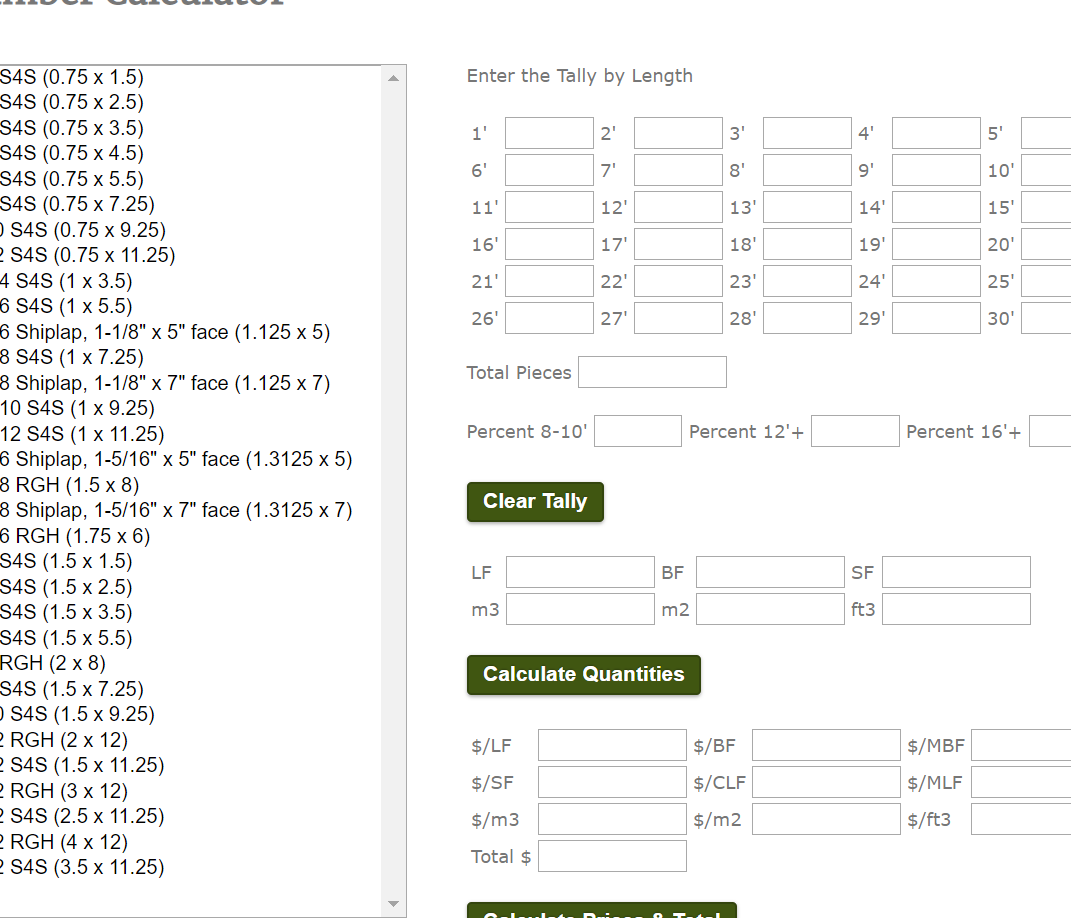This screenshot has height=918, width=1071.
Task: Select S4S (0.75 x 1.5) in list
Action: point(72,77)
